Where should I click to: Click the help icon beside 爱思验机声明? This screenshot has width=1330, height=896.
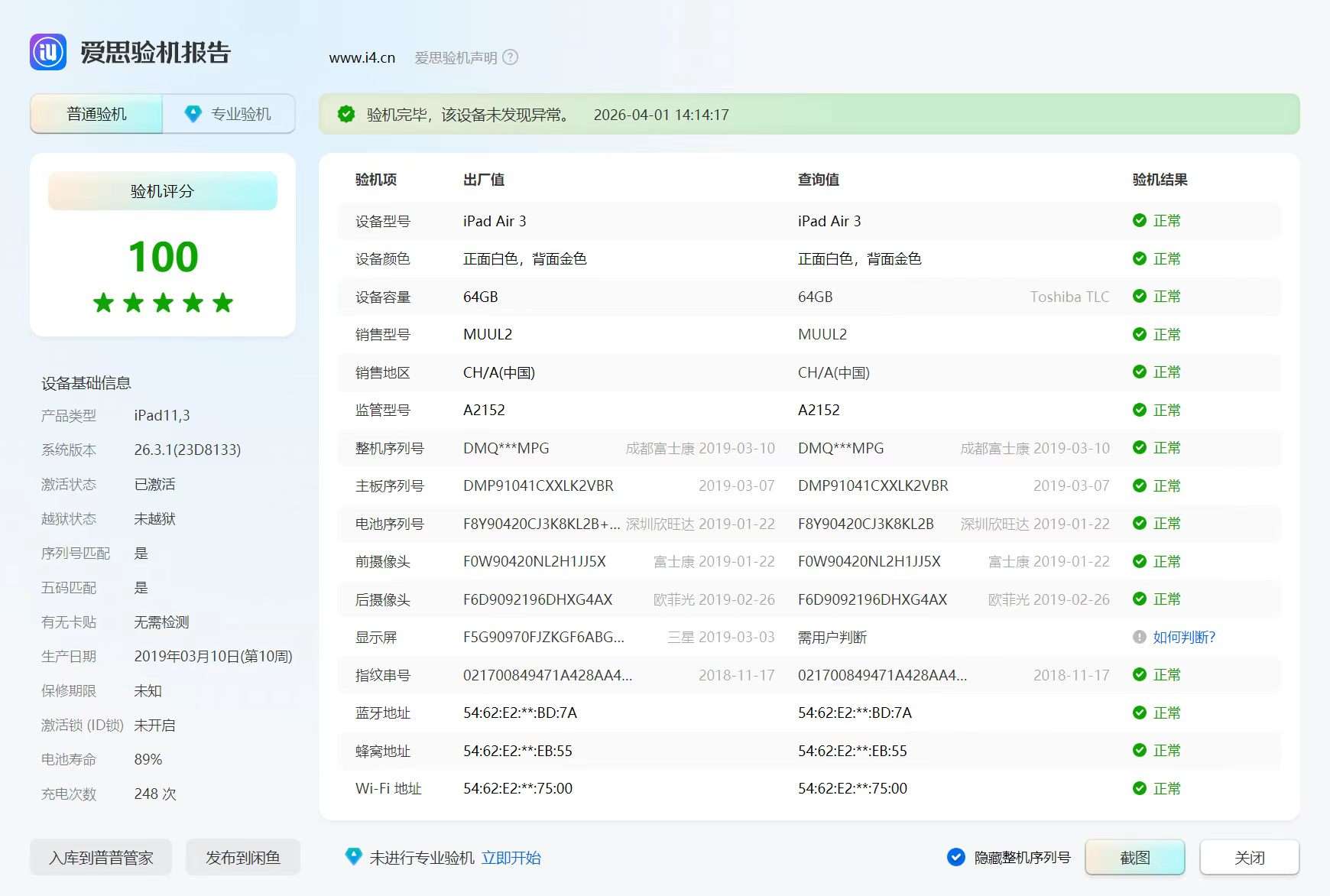[510, 57]
